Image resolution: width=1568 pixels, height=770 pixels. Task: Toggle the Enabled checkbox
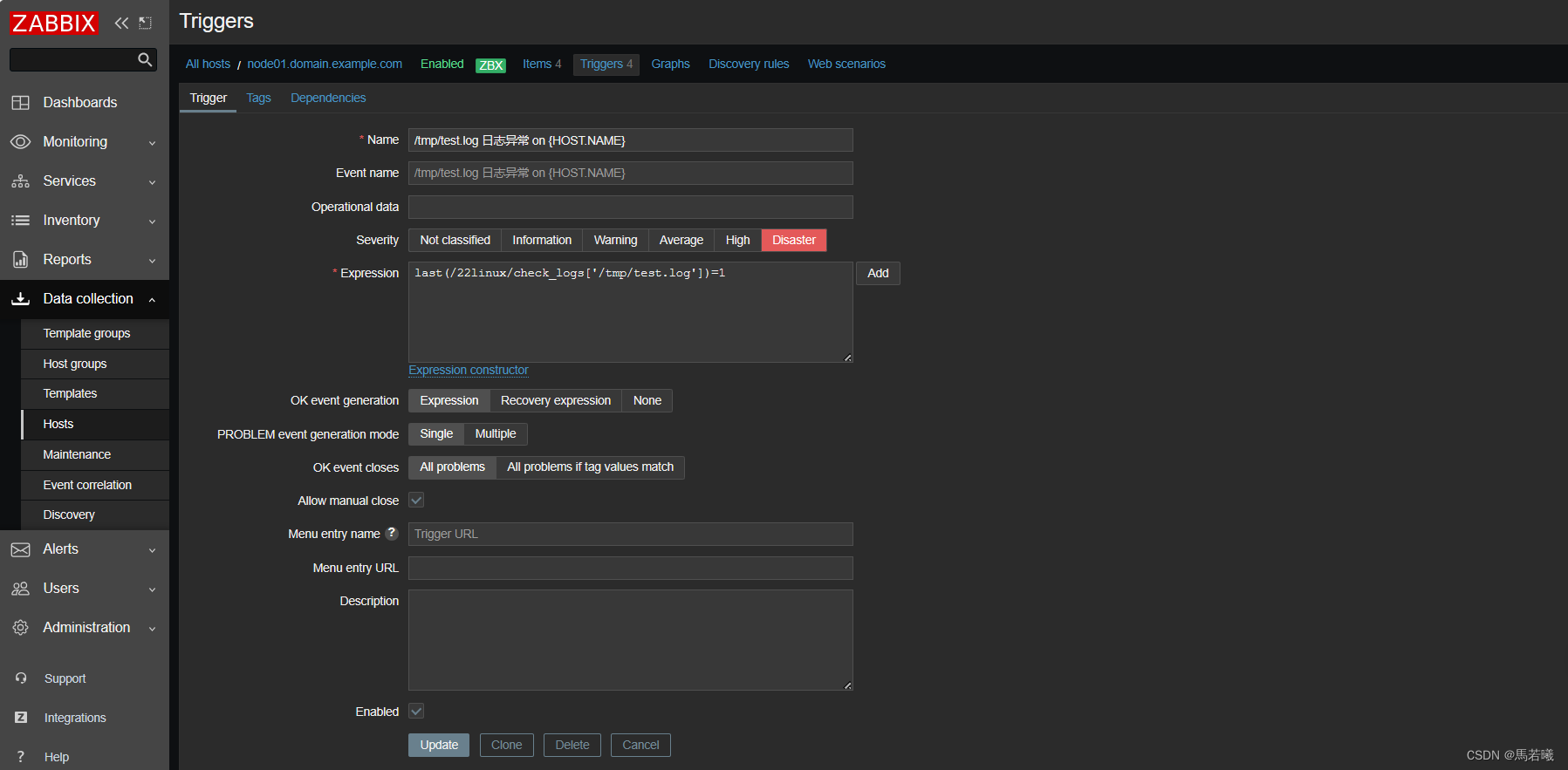[x=416, y=712]
